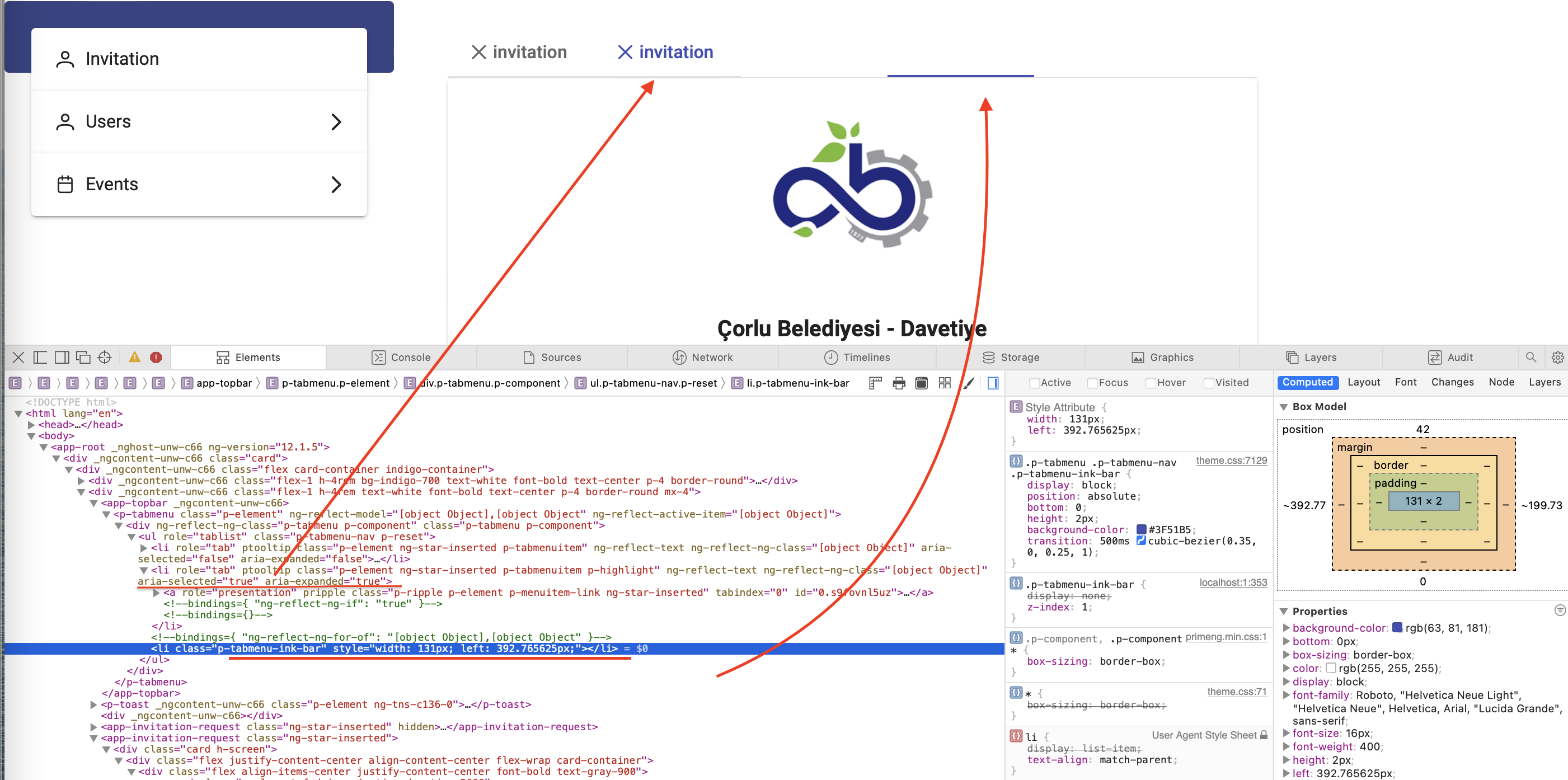Click the print media styles icon
The height and width of the screenshot is (780, 1568).
tap(898, 383)
